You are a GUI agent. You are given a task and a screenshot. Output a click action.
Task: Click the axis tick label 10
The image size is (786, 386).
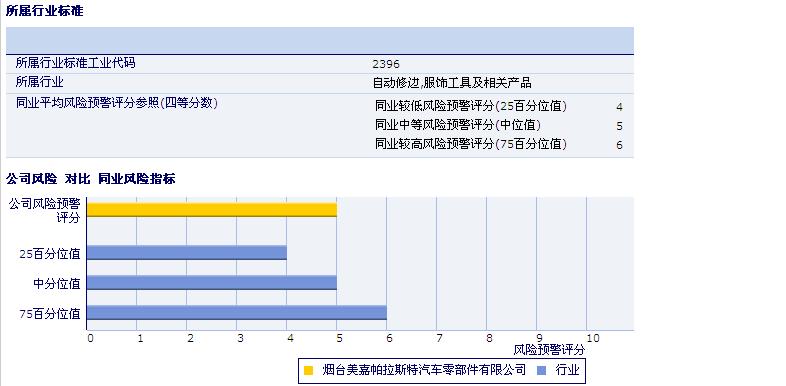(x=593, y=338)
